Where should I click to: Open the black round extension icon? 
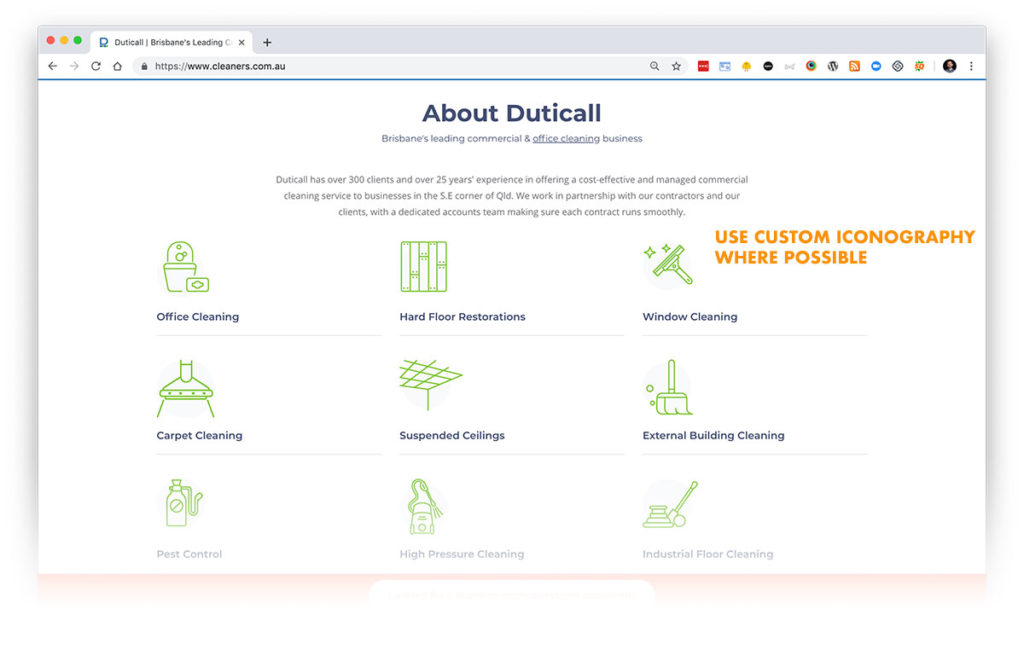coord(768,66)
